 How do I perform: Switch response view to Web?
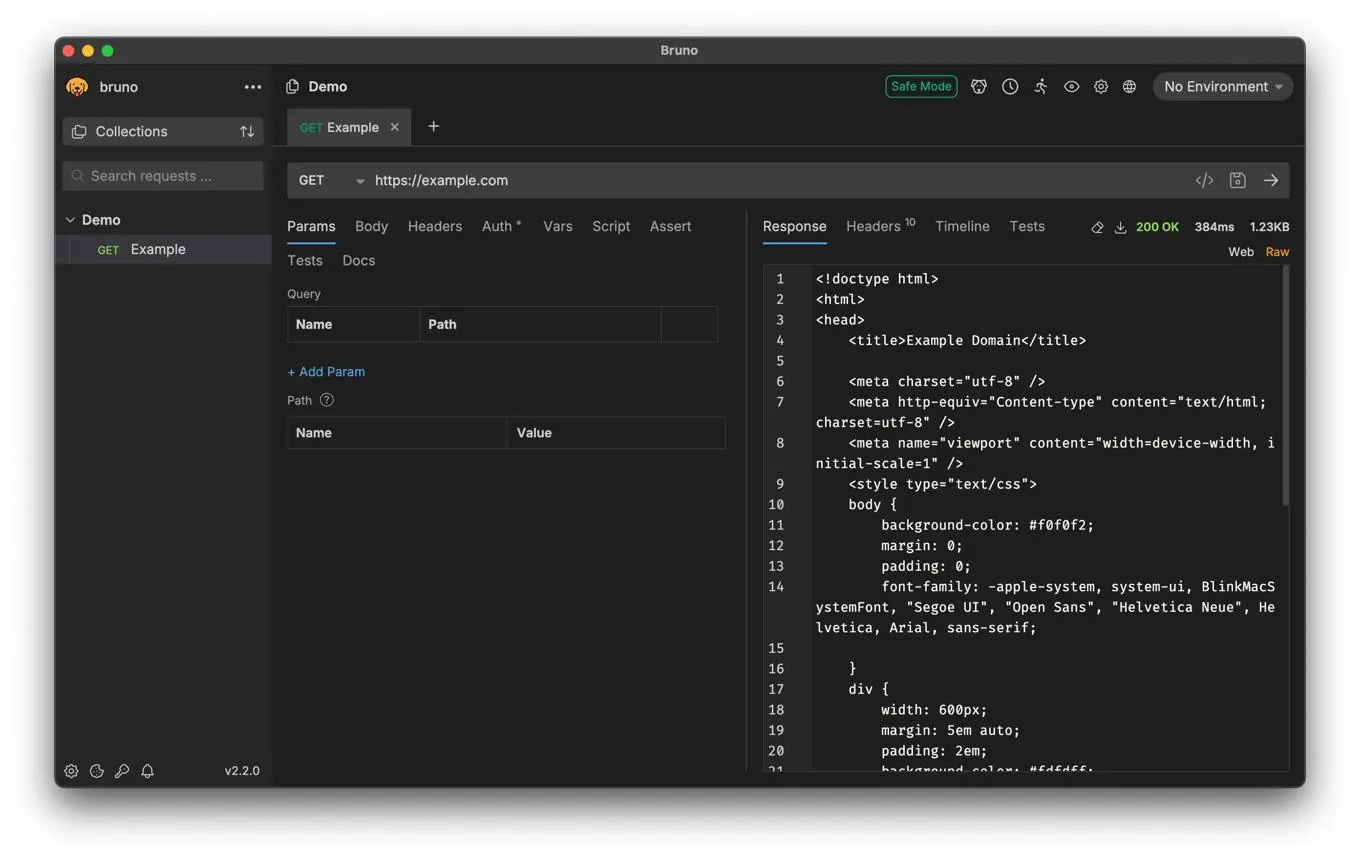coord(1241,252)
